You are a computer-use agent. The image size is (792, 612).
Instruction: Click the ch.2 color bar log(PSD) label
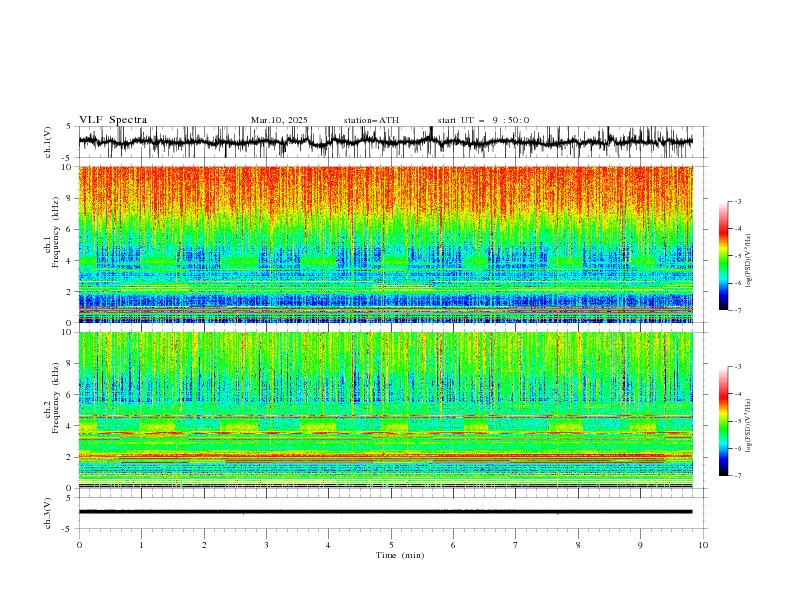click(x=749, y=425)
